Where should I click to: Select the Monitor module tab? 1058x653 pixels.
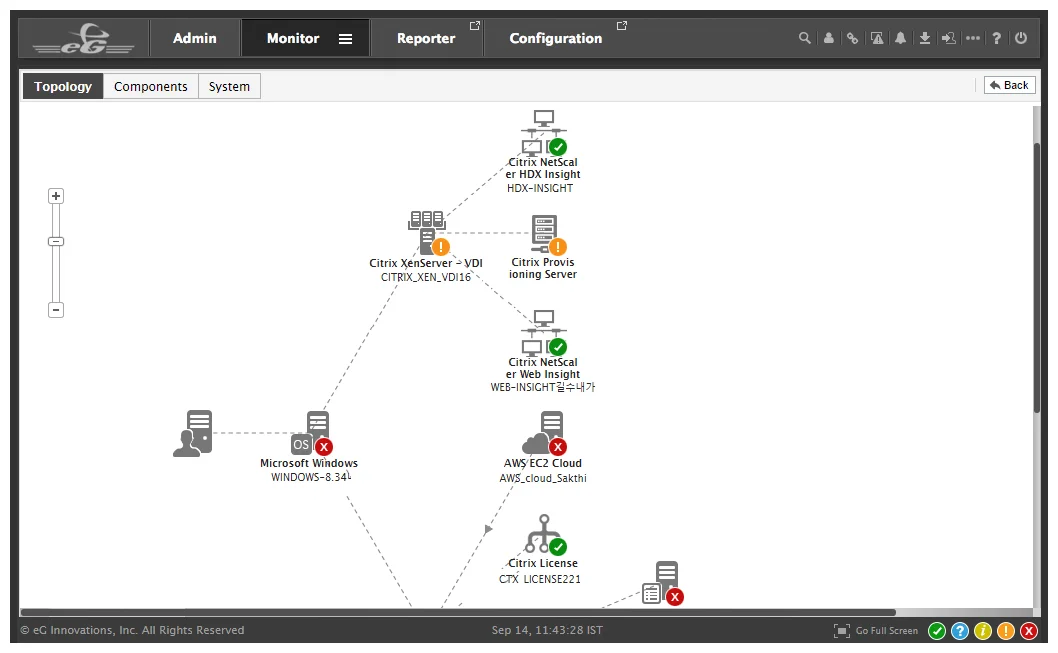click(293, 38)
